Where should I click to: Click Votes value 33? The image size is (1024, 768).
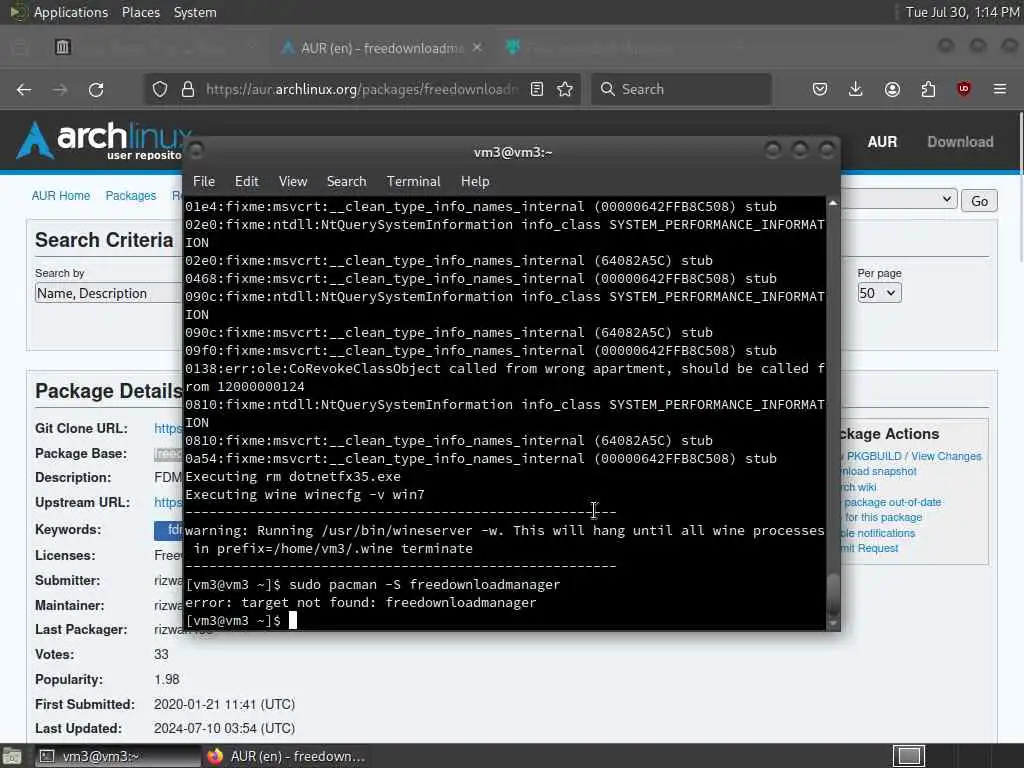pyautogui.click(x=161, y=654)
